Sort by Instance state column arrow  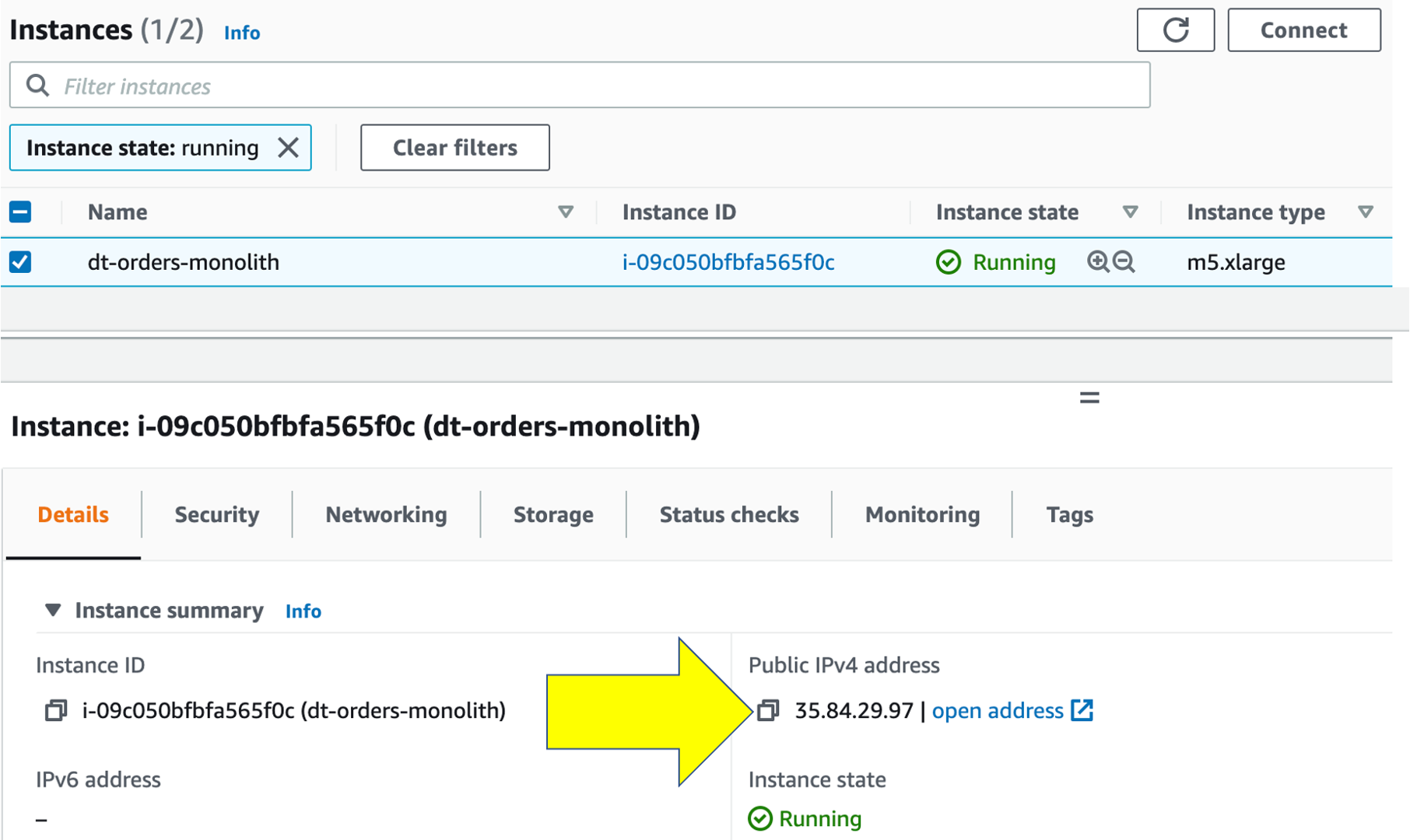tap(1130, 212)
